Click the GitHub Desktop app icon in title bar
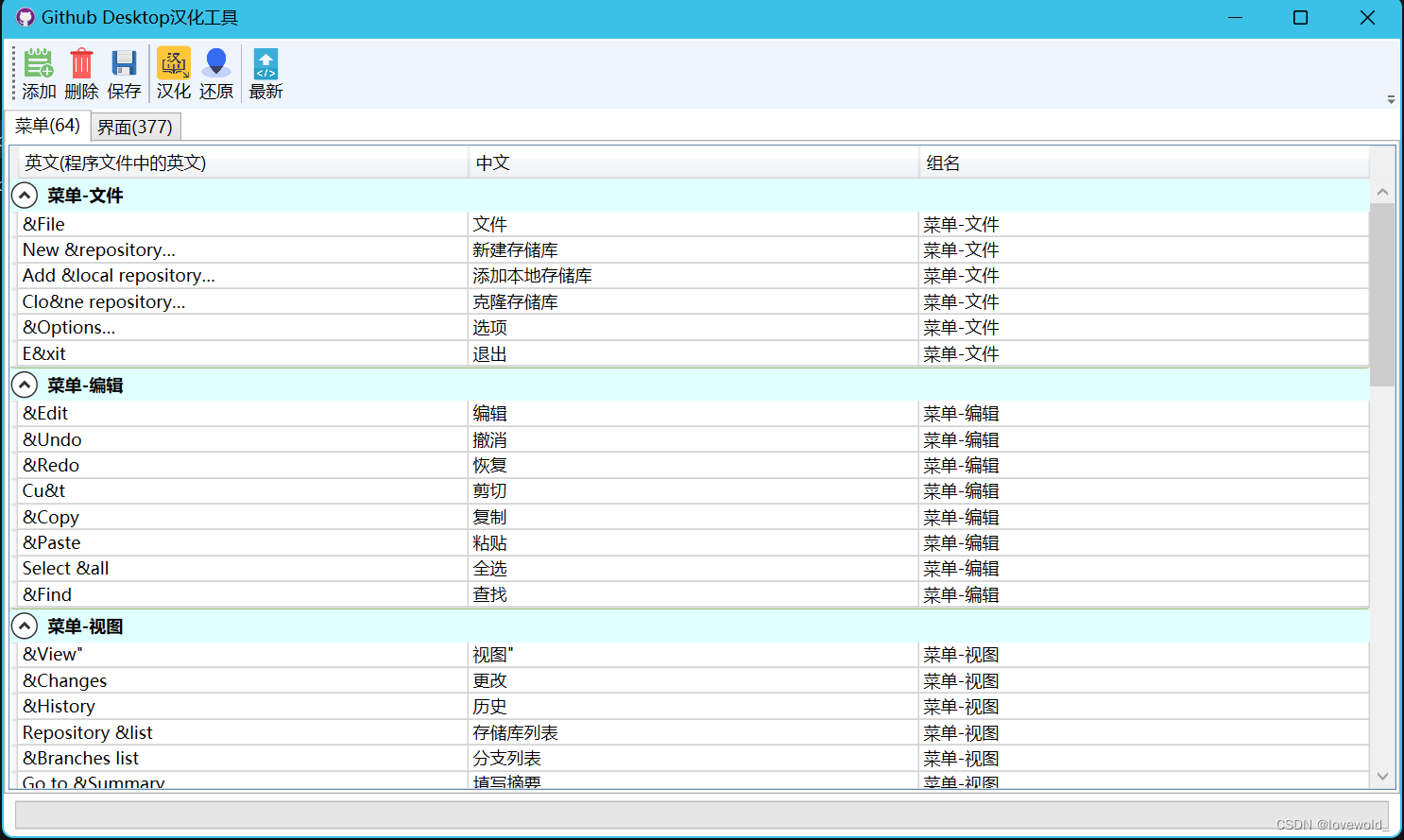 point(26,17)
